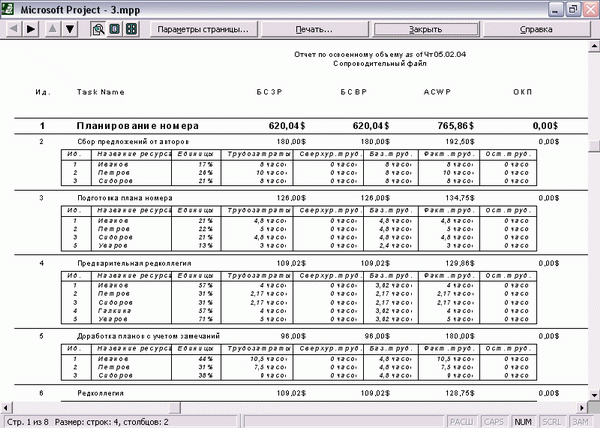The image size is (600, 428).
Task: Click Закрыть to close preview
Action: pyautogui.click(x=426, y=29)
